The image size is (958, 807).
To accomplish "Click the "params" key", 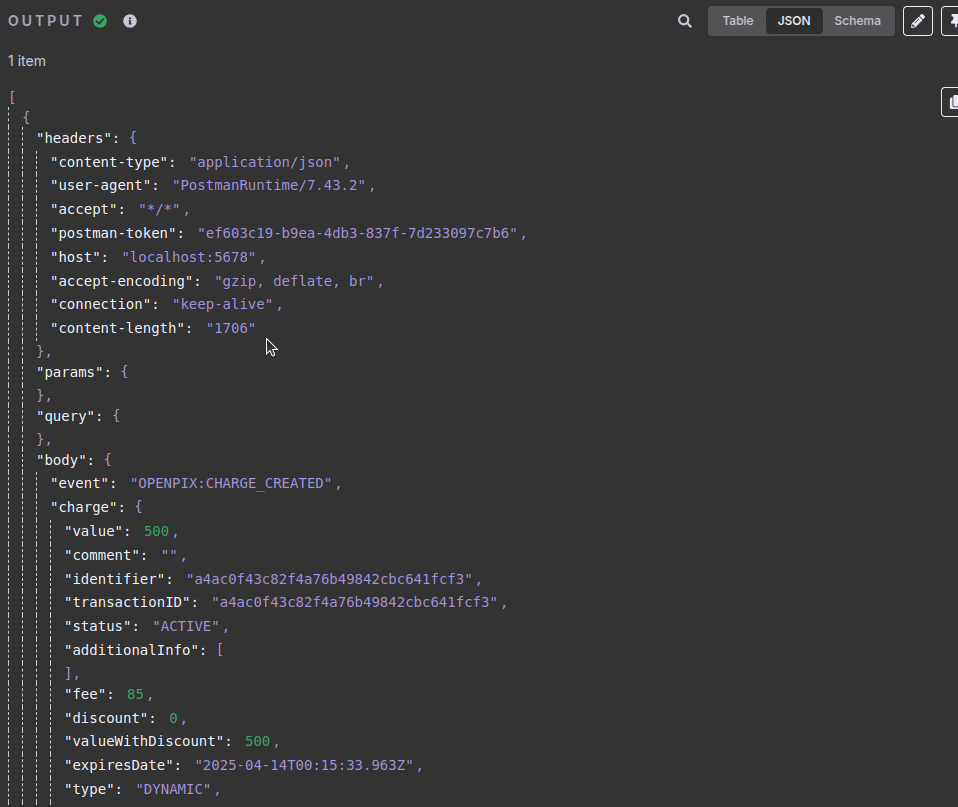I will [x=70, y=372].
